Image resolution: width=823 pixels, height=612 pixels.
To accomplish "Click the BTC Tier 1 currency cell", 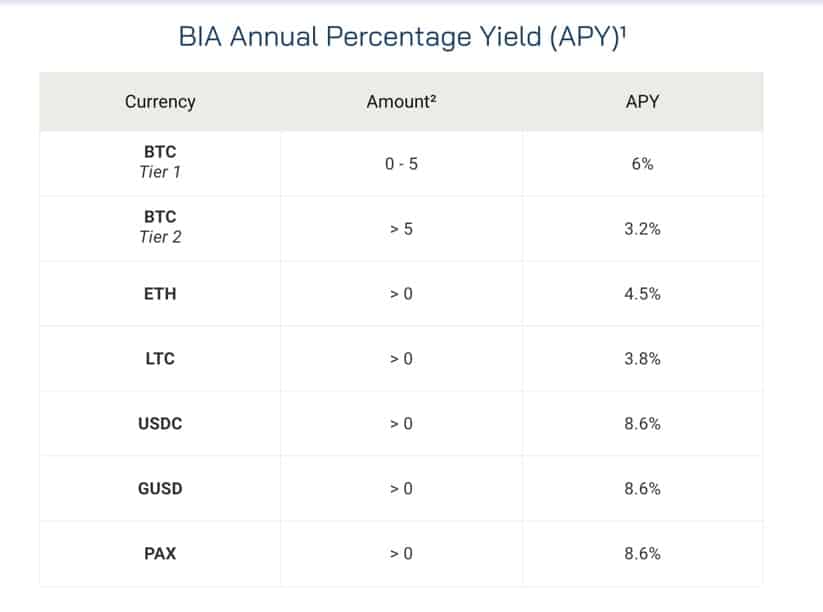I will tap(160, 163).
